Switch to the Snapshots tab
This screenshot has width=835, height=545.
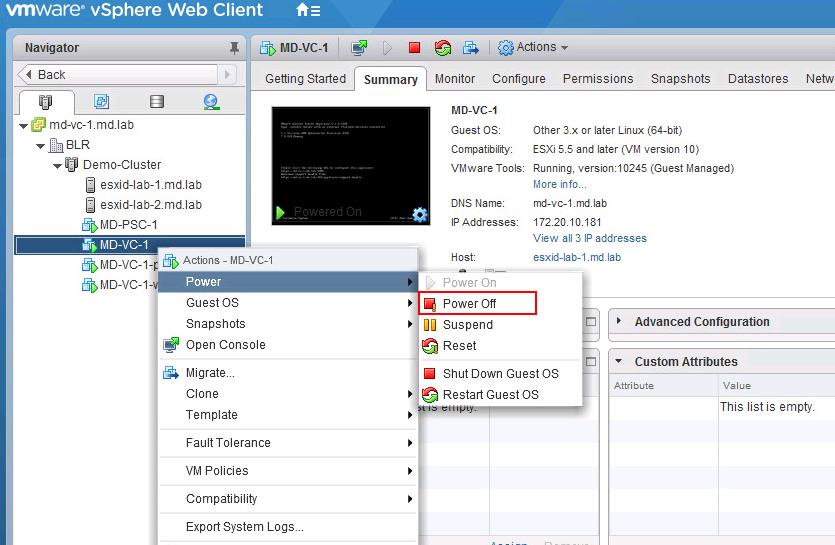click(x=681, y=79)
